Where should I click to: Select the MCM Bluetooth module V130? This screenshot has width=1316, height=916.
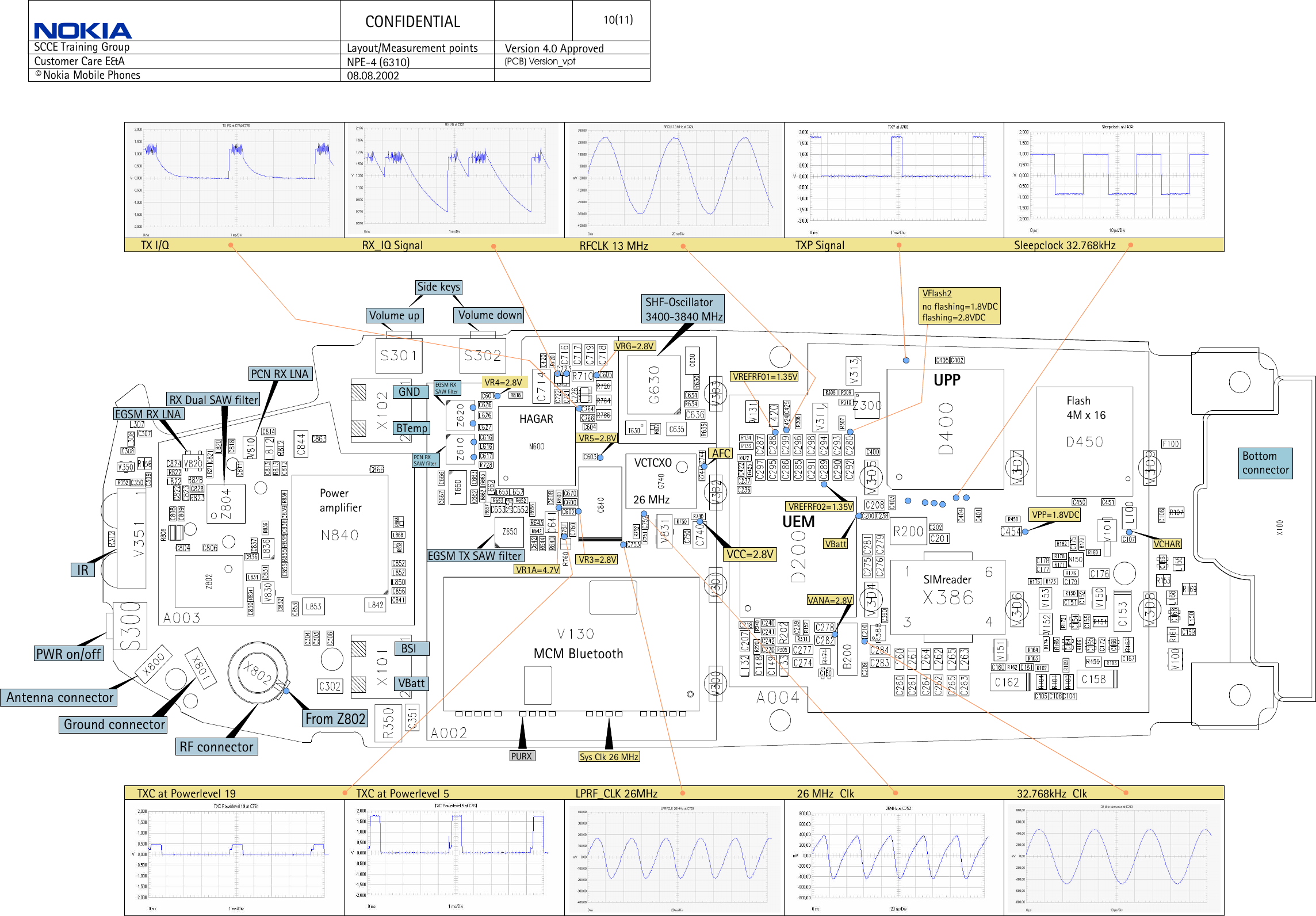pyautogui.click(x=577, y=653)
